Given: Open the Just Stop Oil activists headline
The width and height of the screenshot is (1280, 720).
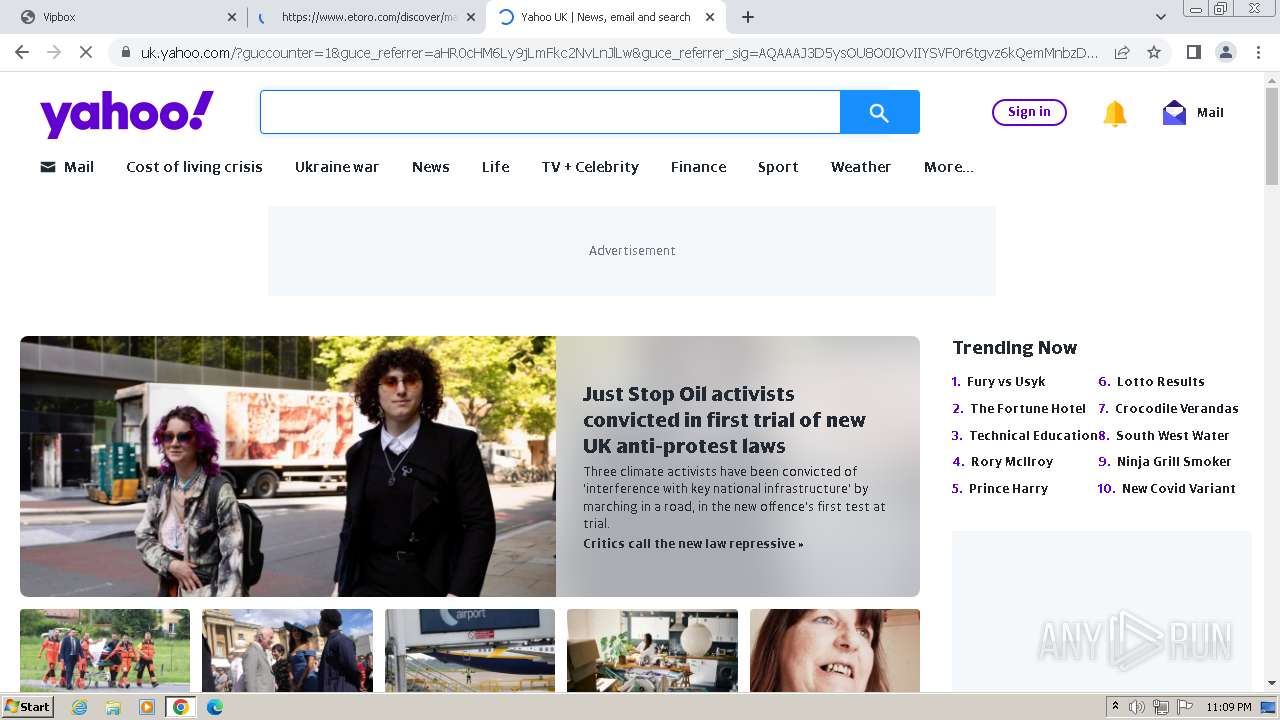Looking at the screenshot, I should coord(724,420).
